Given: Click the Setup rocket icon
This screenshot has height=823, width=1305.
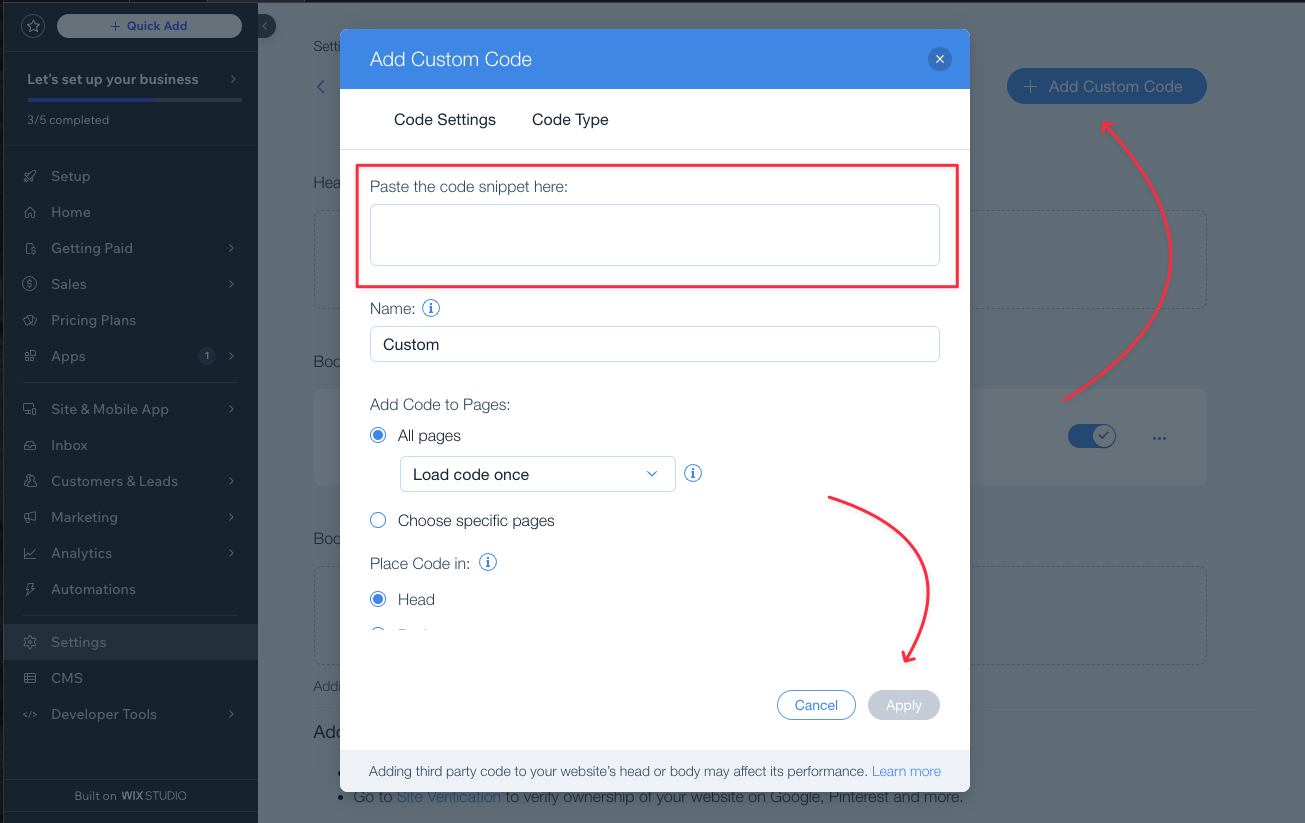Looking at the screenshot, I should (x=31, y=176).
